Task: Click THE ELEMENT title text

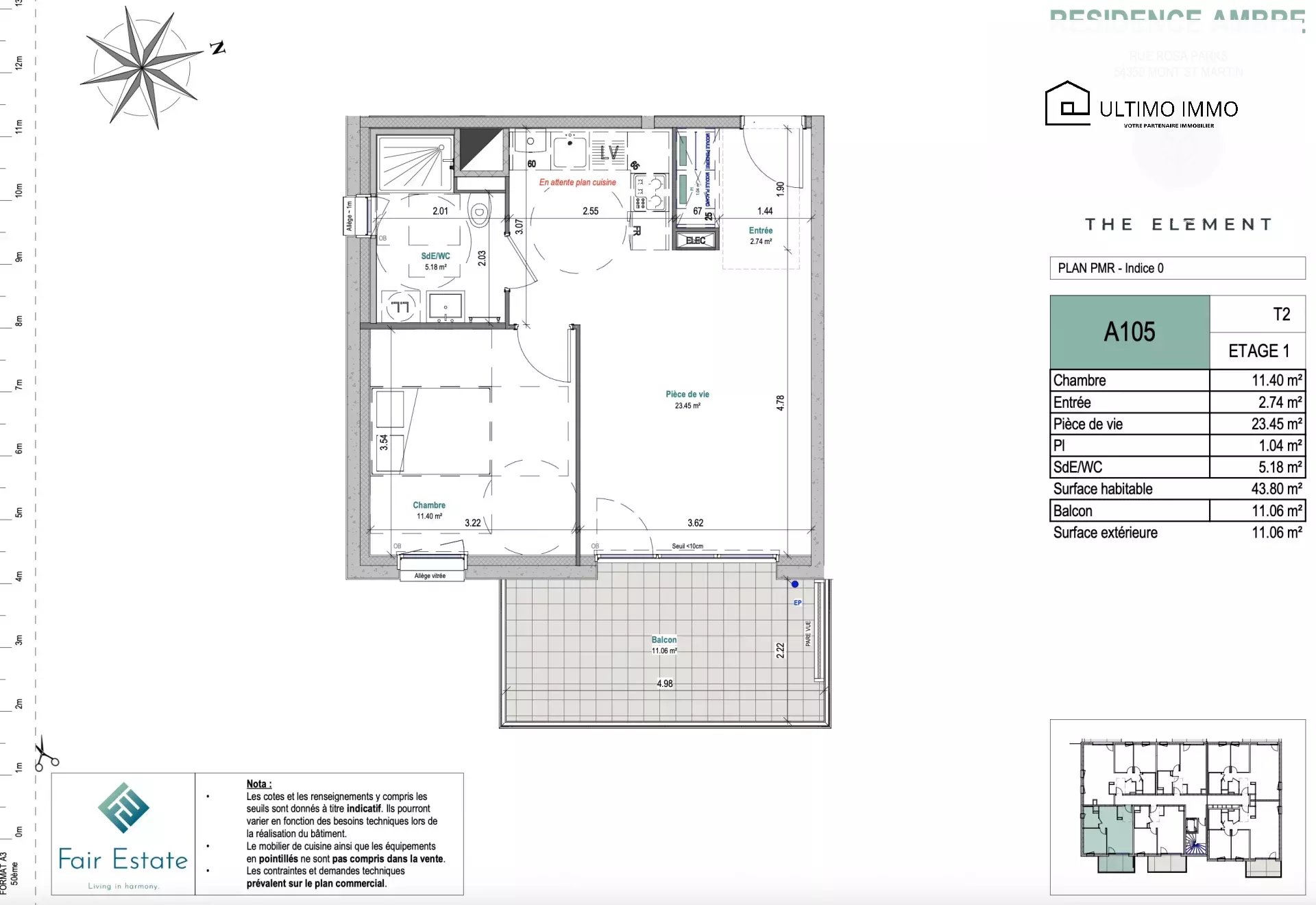Action: (x=1178, y=224)
